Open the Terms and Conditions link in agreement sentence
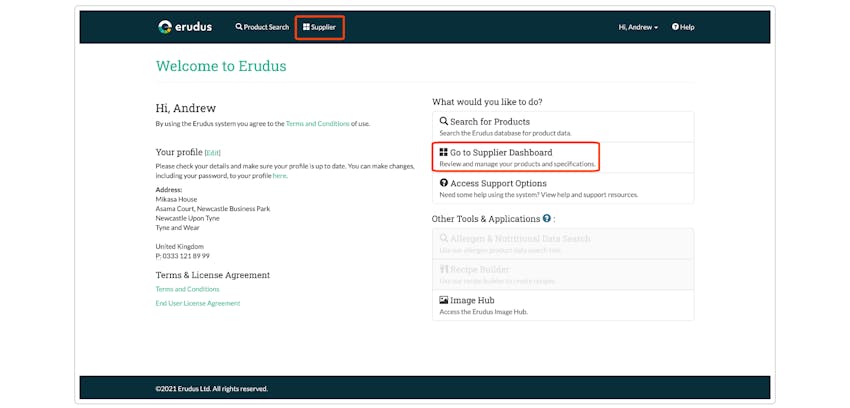 tap(318, 124)
